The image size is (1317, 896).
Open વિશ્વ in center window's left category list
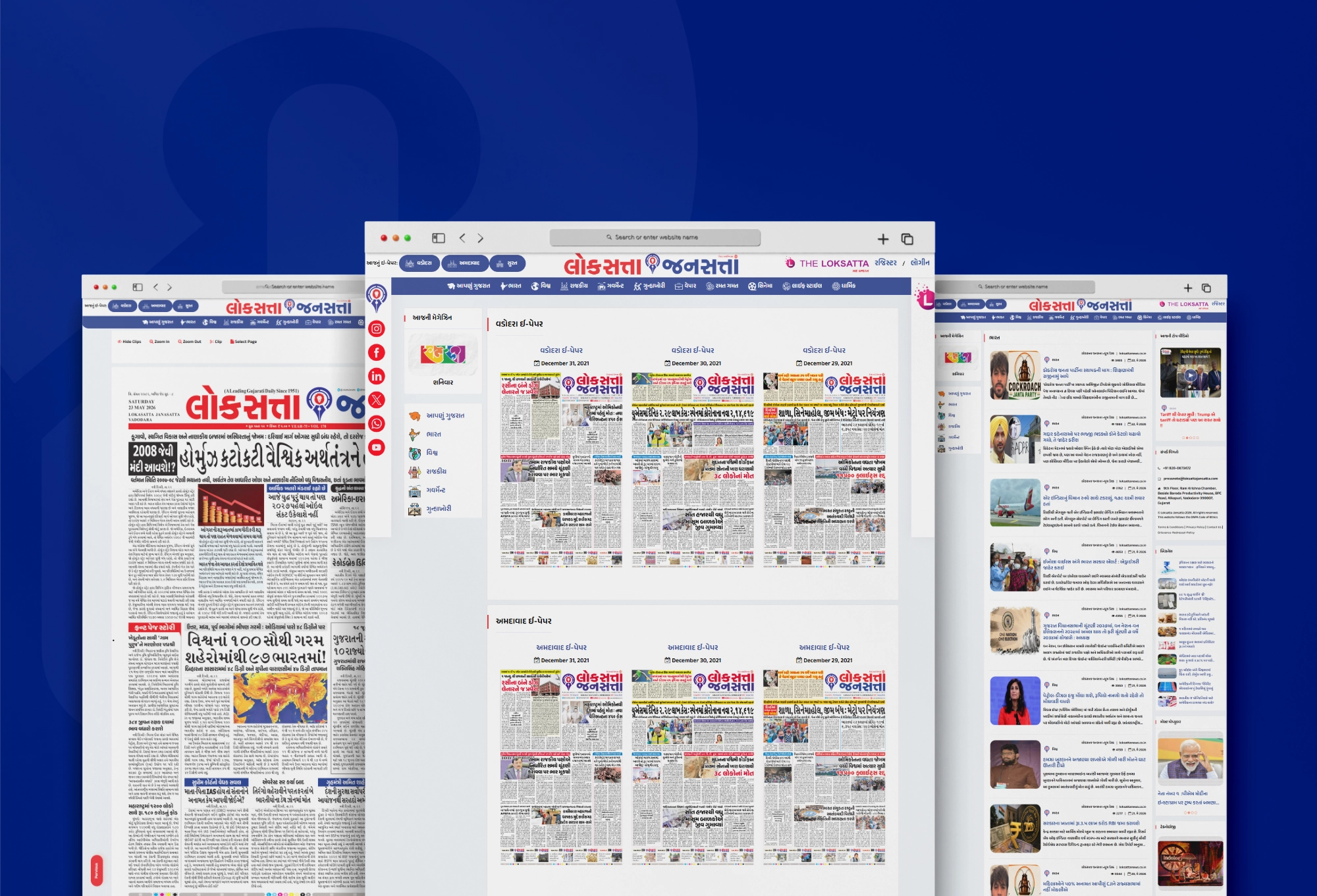coord(423,453)
